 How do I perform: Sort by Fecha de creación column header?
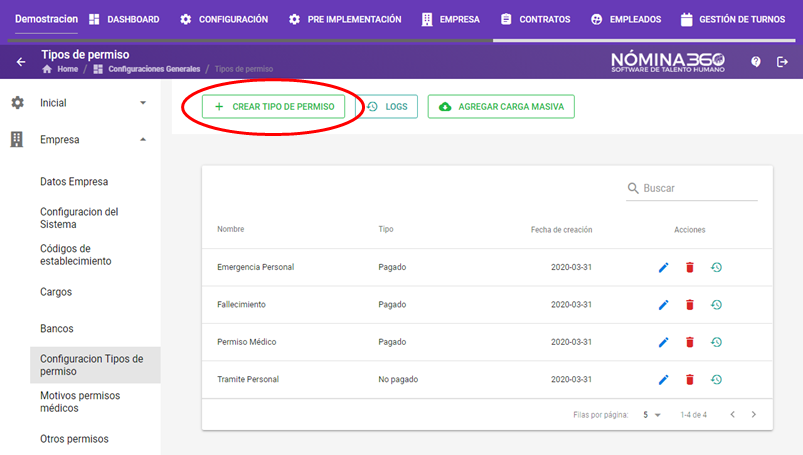point(561,230)
